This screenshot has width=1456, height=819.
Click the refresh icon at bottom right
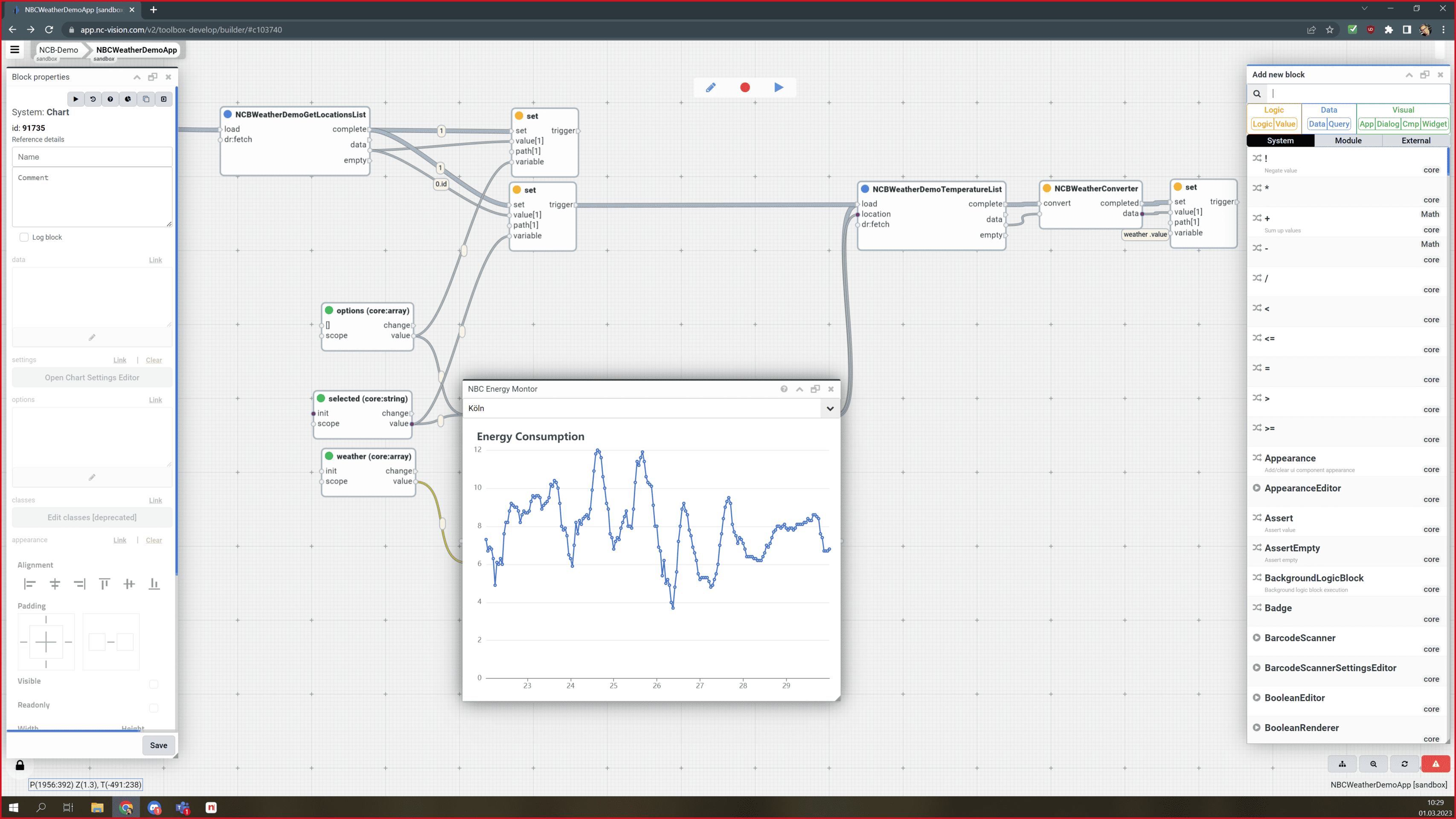(1404, 764)
